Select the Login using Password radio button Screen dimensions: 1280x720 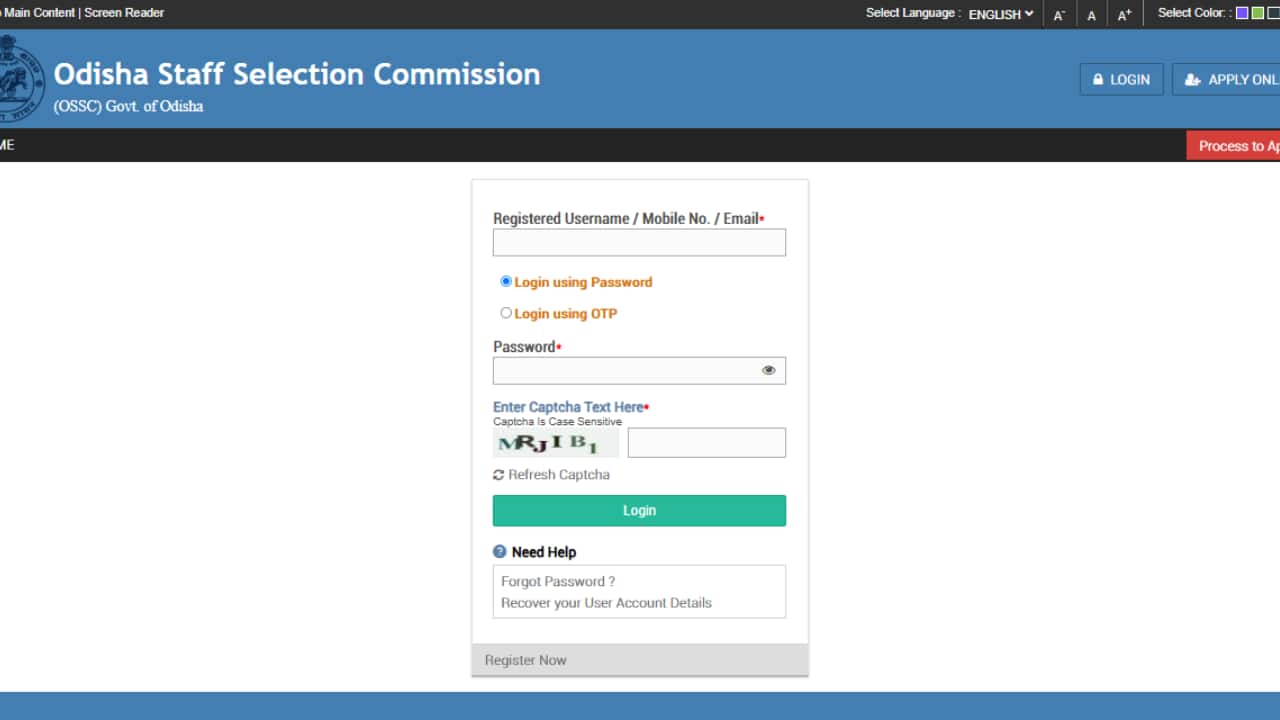pos(506,282)
